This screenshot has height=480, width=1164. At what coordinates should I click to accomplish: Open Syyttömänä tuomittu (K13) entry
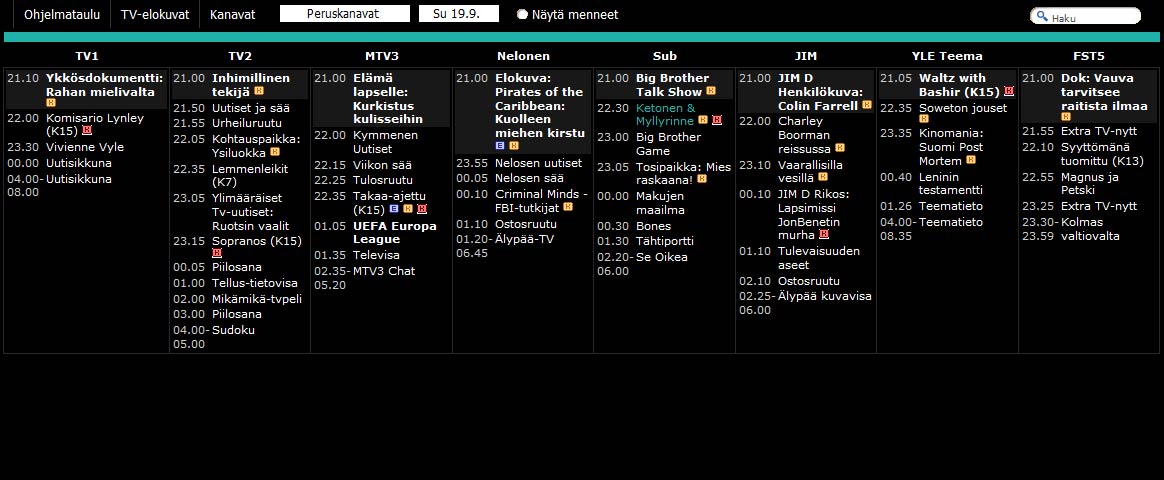click(1102, 154)
